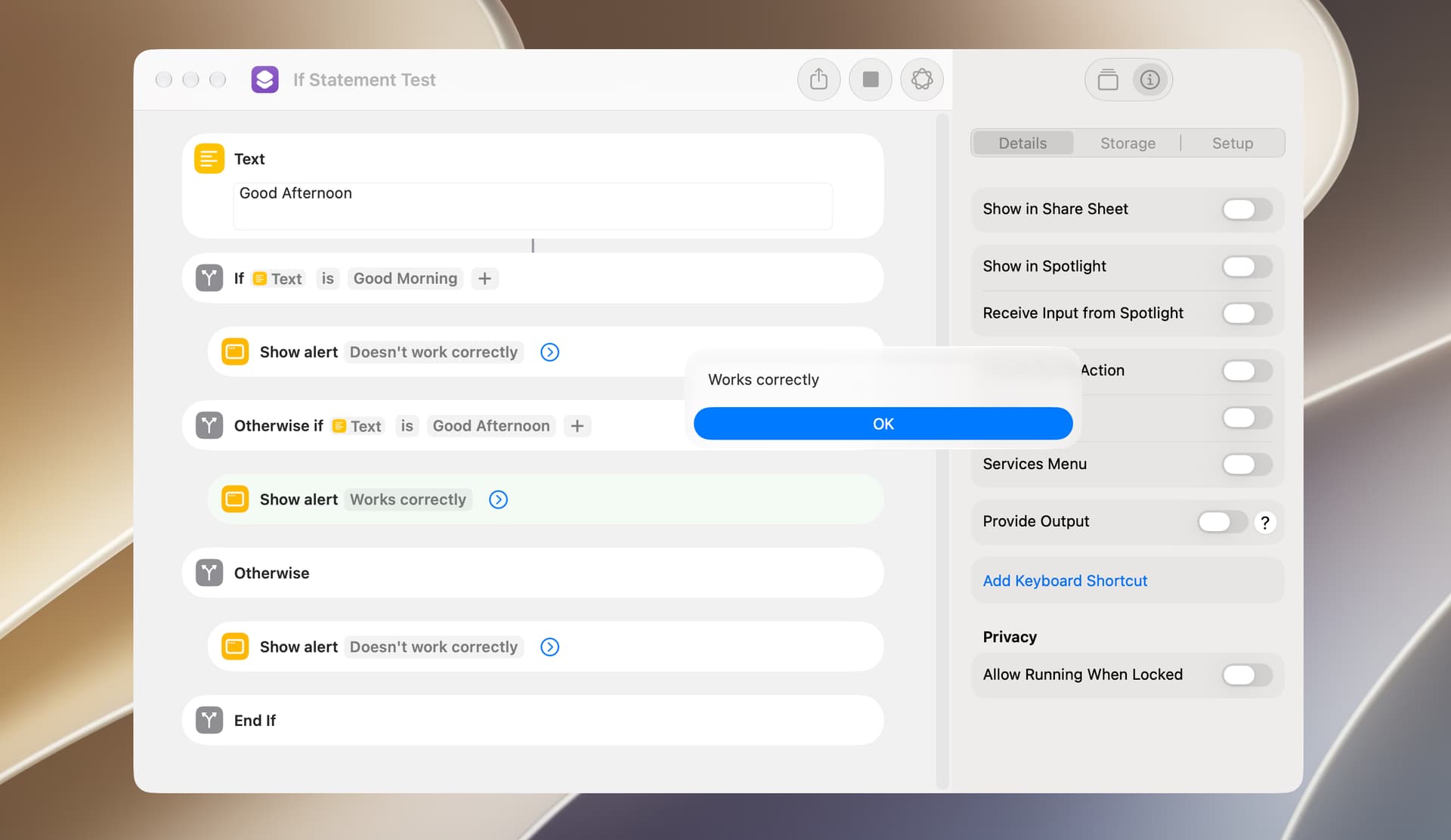Click the End If branch icon
Screen dimensions: 1451x840
click(x=209, y=720)
